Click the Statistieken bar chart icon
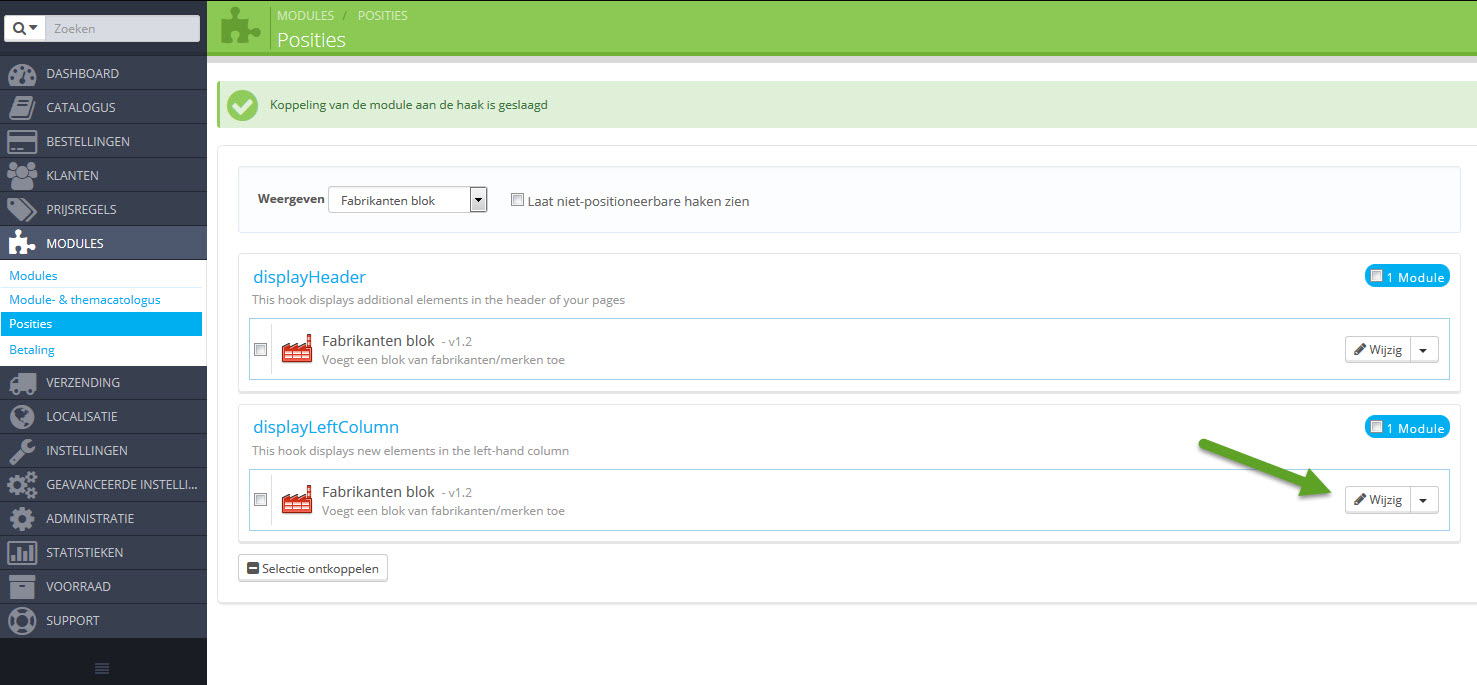The width and height of the screenshot is (1477, 685). (22, 553)
